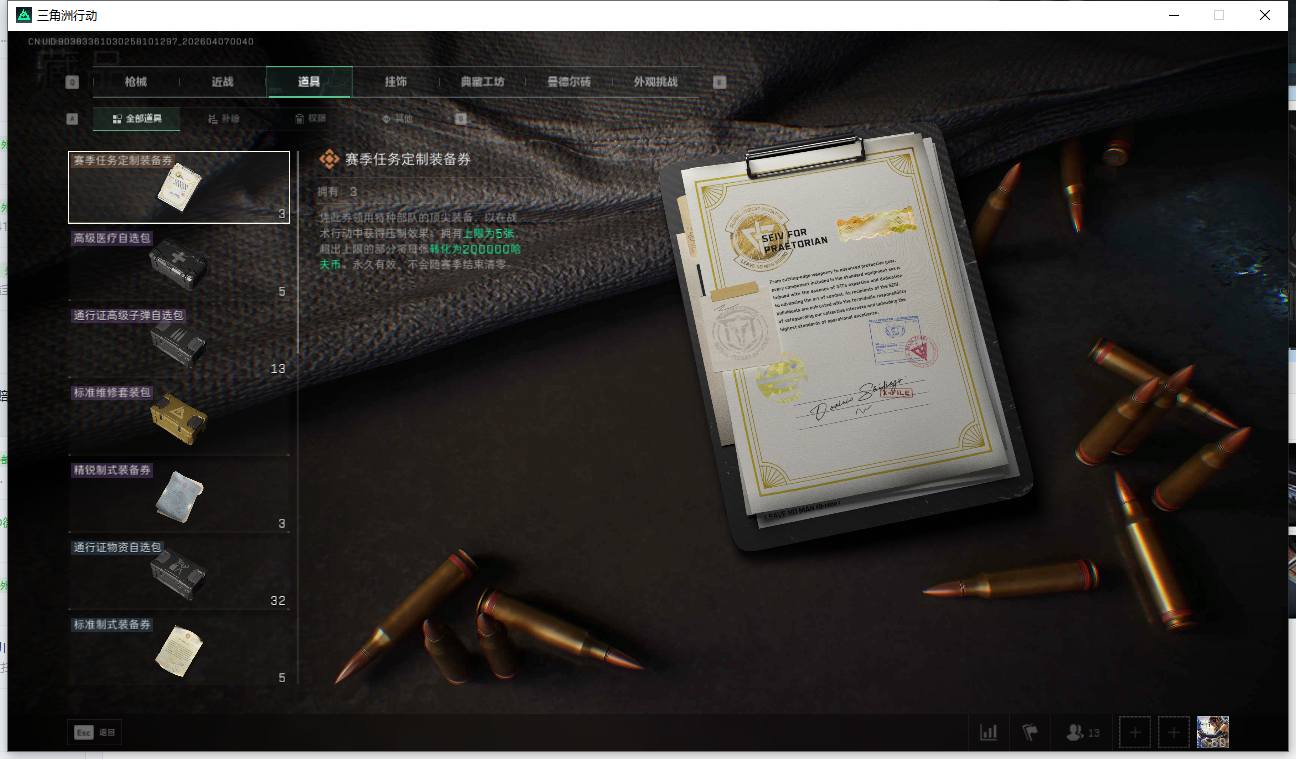Select the 道具 tab

[x=309, y=82]
